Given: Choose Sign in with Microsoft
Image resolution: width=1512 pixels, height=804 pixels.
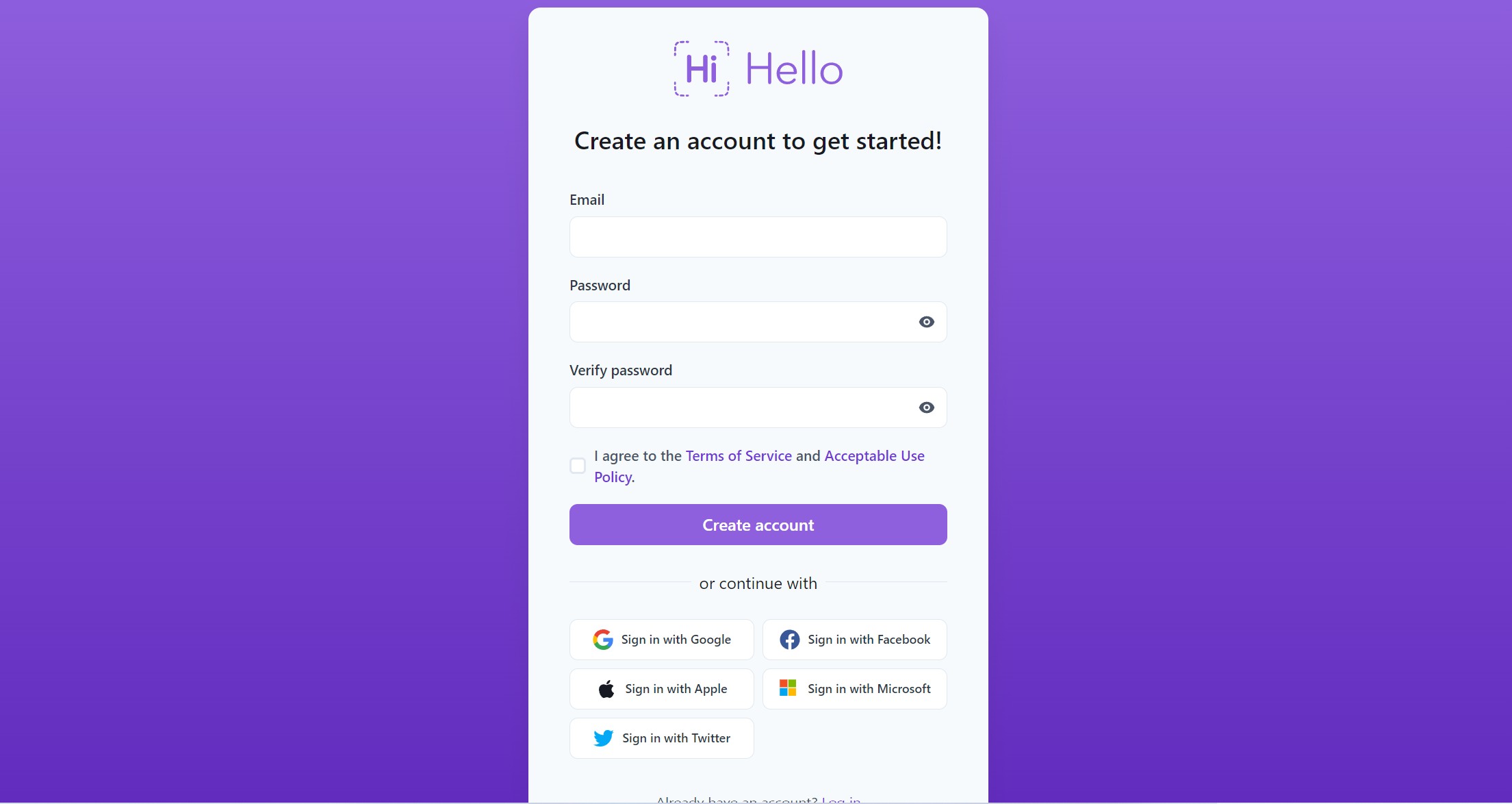Looking at the screenshot, I should click(x=855, y=689).
